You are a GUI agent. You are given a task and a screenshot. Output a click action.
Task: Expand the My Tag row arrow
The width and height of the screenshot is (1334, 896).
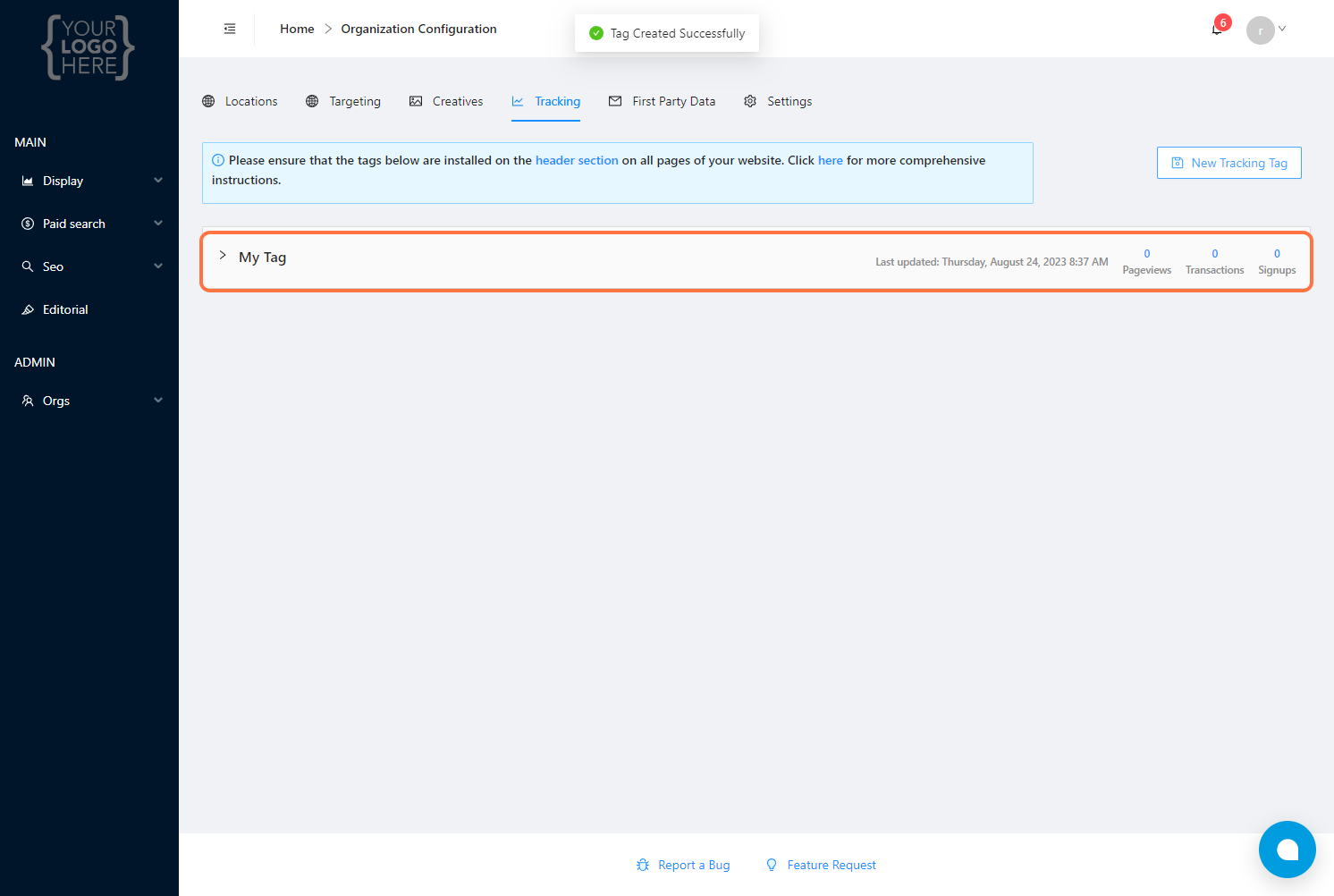coord(223,255)
